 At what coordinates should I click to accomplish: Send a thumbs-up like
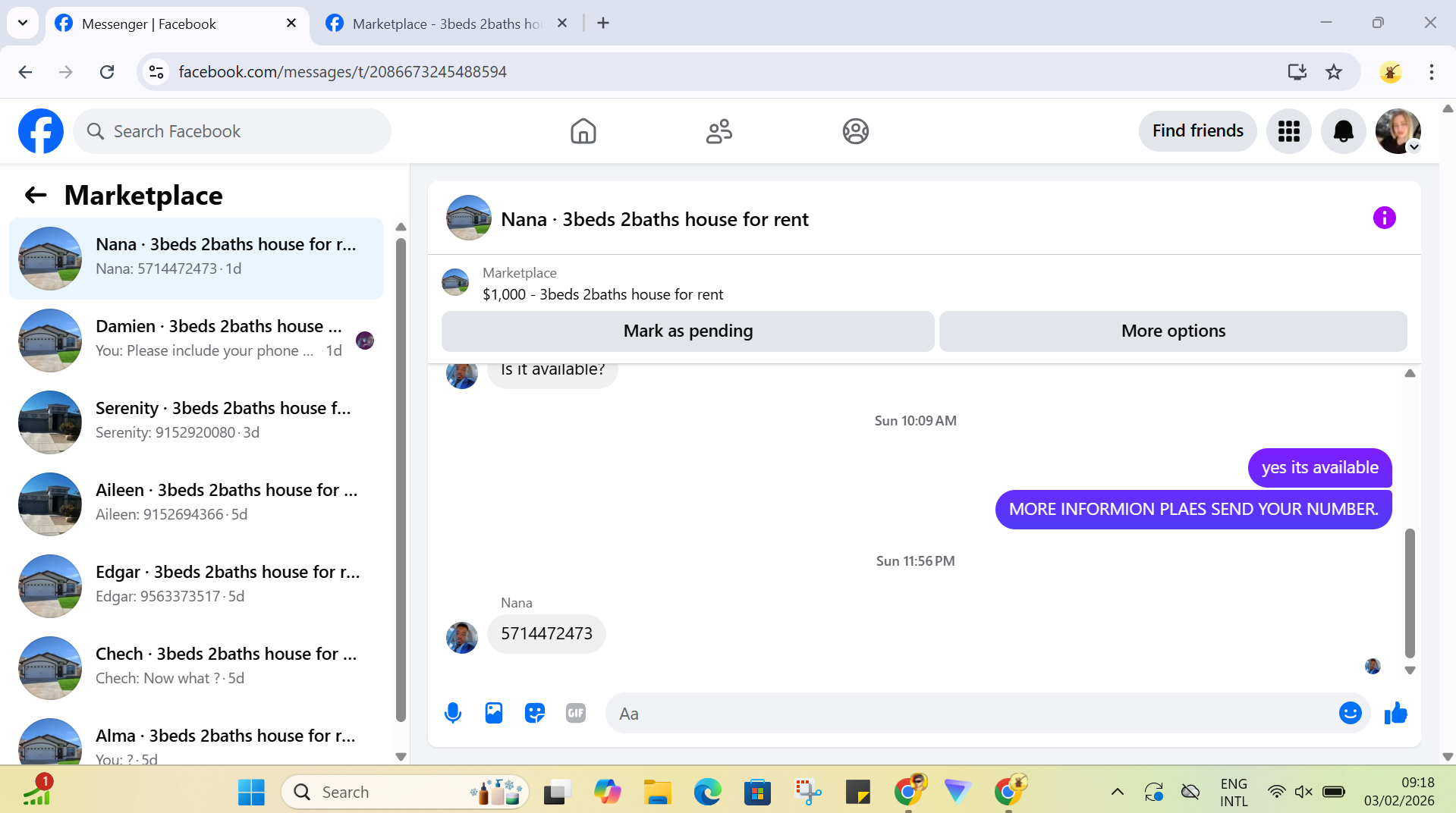tap(1395, 714)
